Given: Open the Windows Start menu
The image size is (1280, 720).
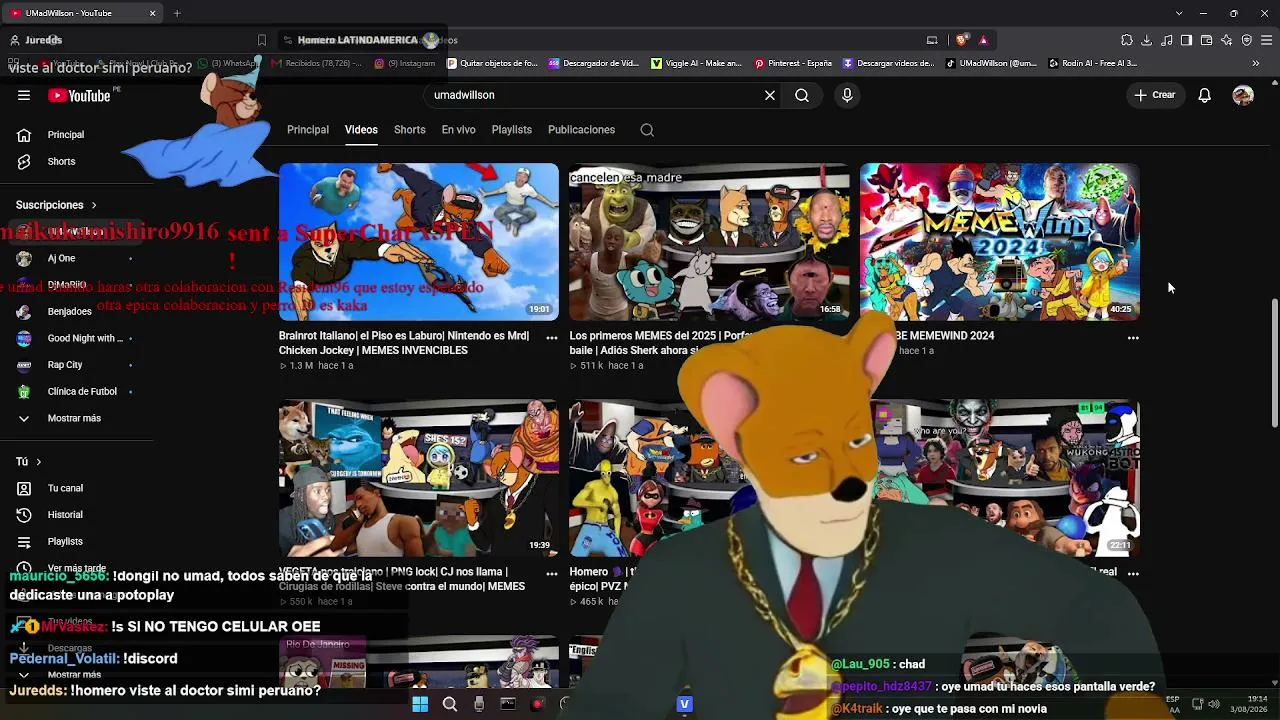Looking at the screenshot, I should 420,704.
